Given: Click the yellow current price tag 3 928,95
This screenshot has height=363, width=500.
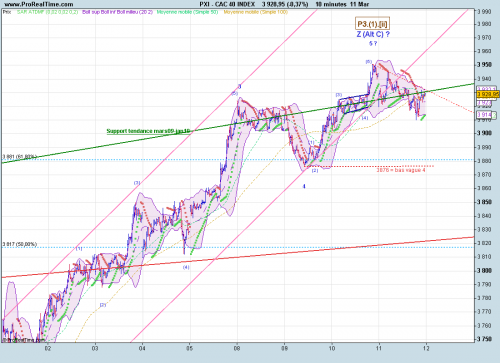Looking at the screenshot, I should point(488,94).
